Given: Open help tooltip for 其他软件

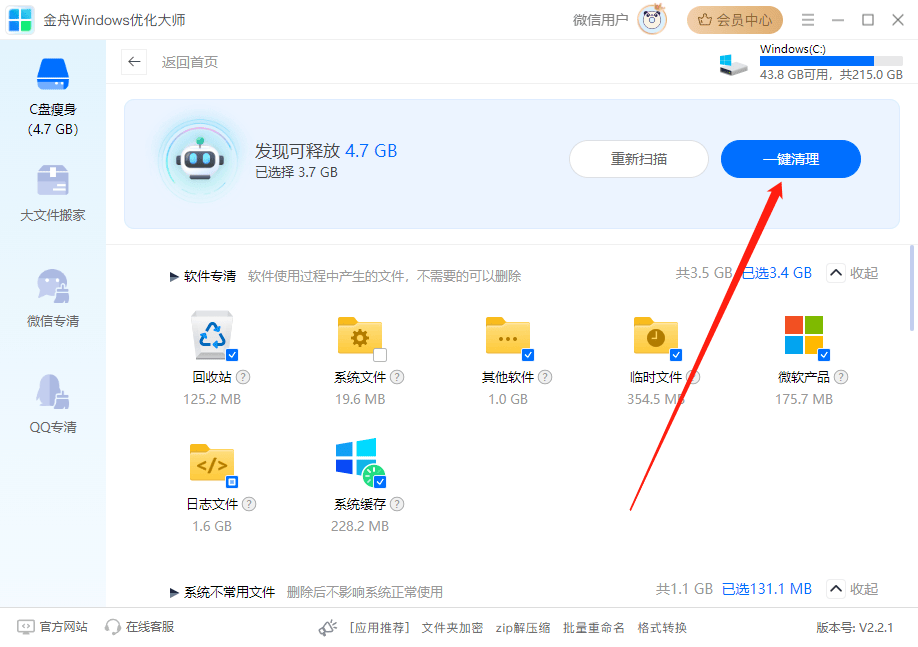Looking at the screenshot, I should [x=545, y=377].
